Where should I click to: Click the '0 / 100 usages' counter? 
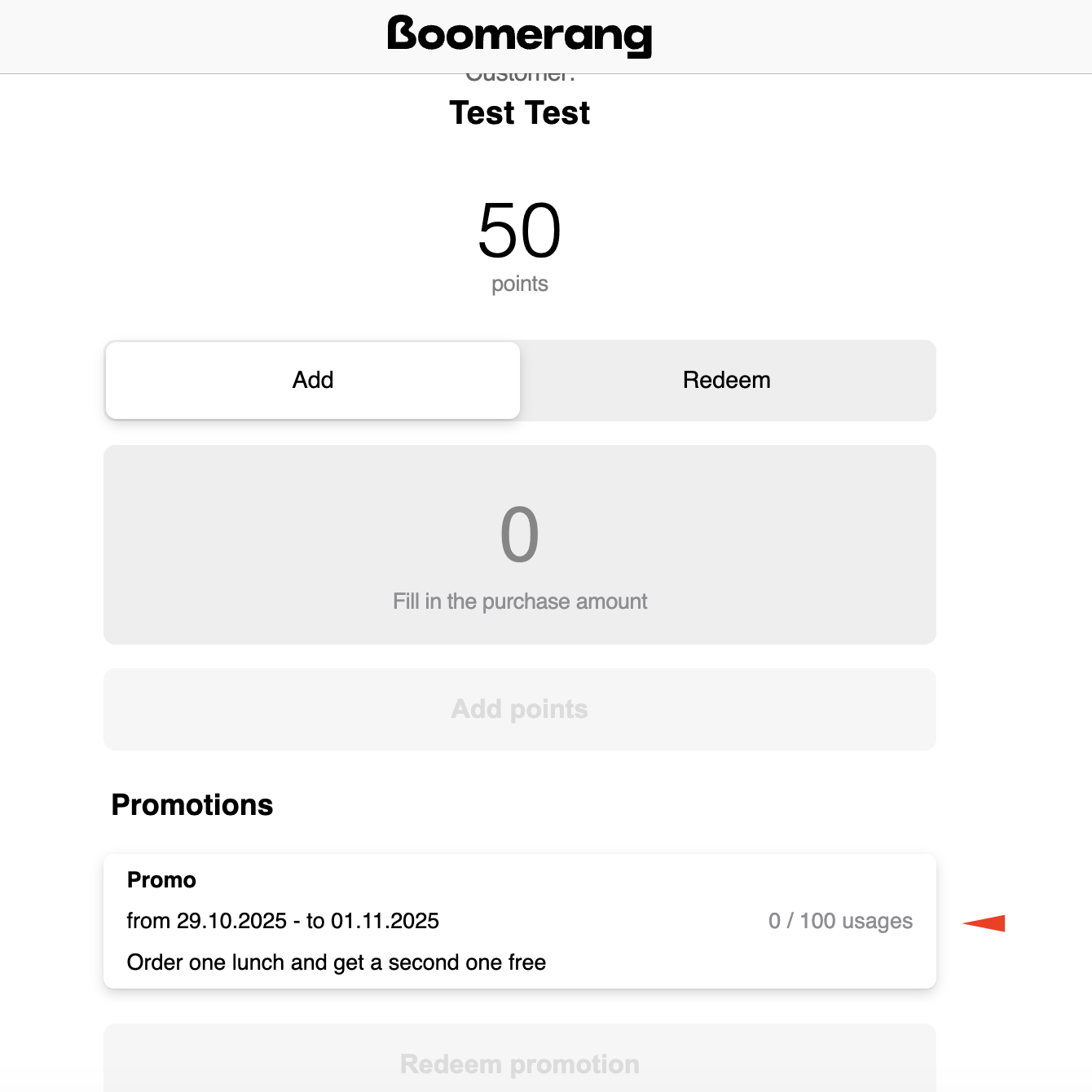(x=840, y=921)
